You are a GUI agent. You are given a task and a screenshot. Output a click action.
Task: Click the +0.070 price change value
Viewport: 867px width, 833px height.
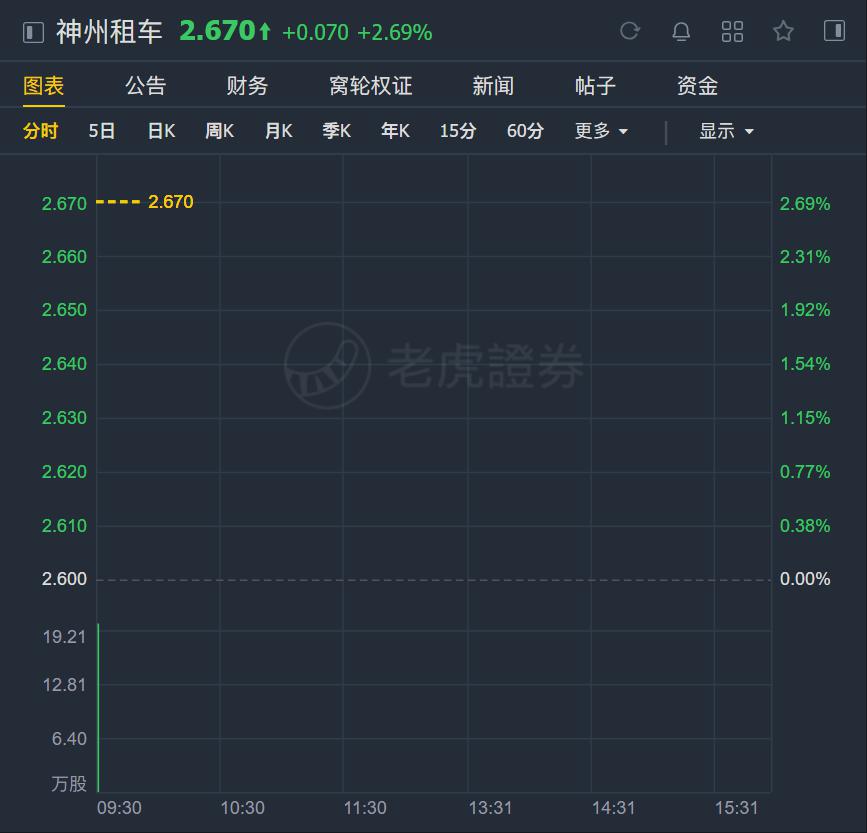click(315, 33)
